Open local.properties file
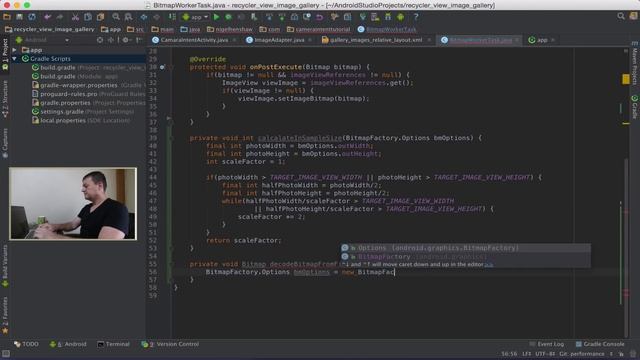Screen dimensions: 640x360 (x=81, y=120)
